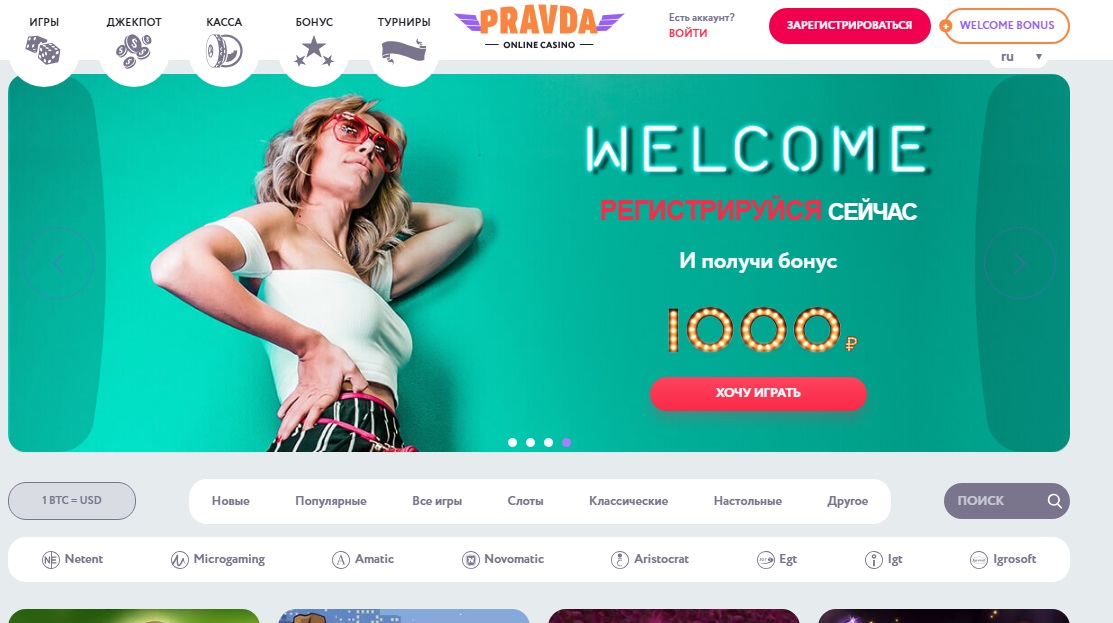This screenshot has height=623, width=1113.
Task: Filter games by Netent provider
Action: tap(72, 559)
